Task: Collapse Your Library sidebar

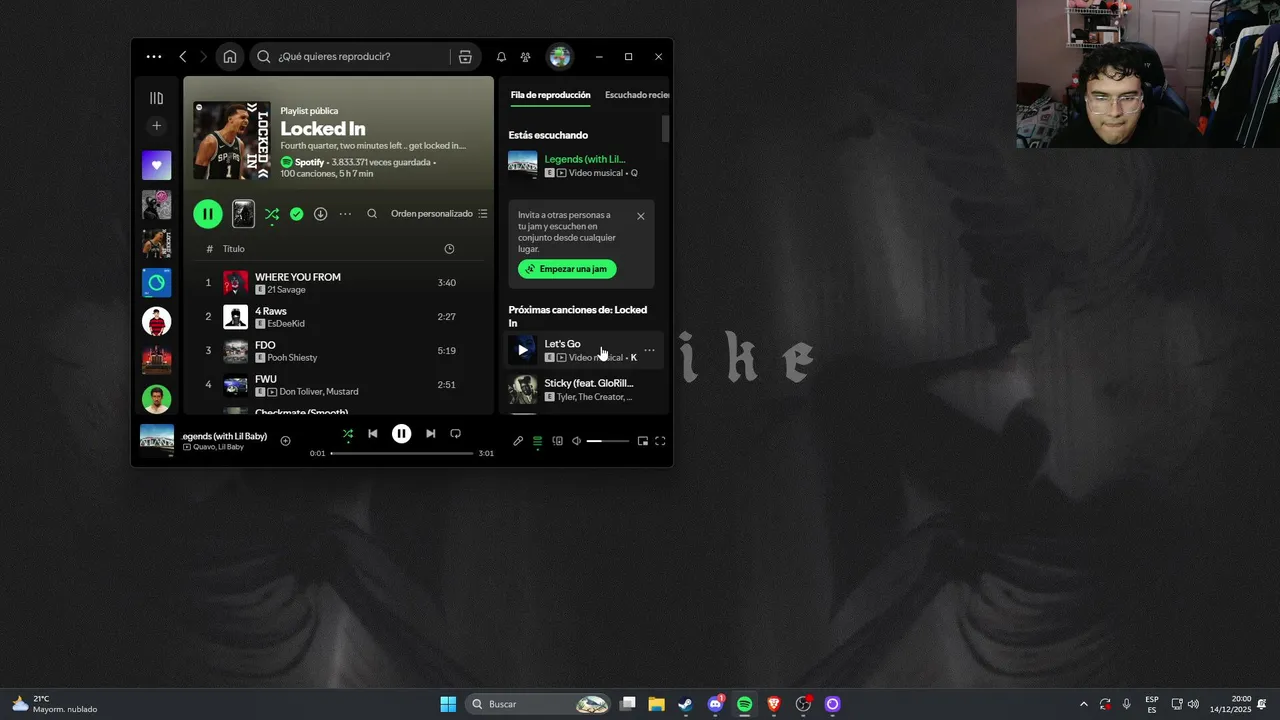Action: coord(156,98)
